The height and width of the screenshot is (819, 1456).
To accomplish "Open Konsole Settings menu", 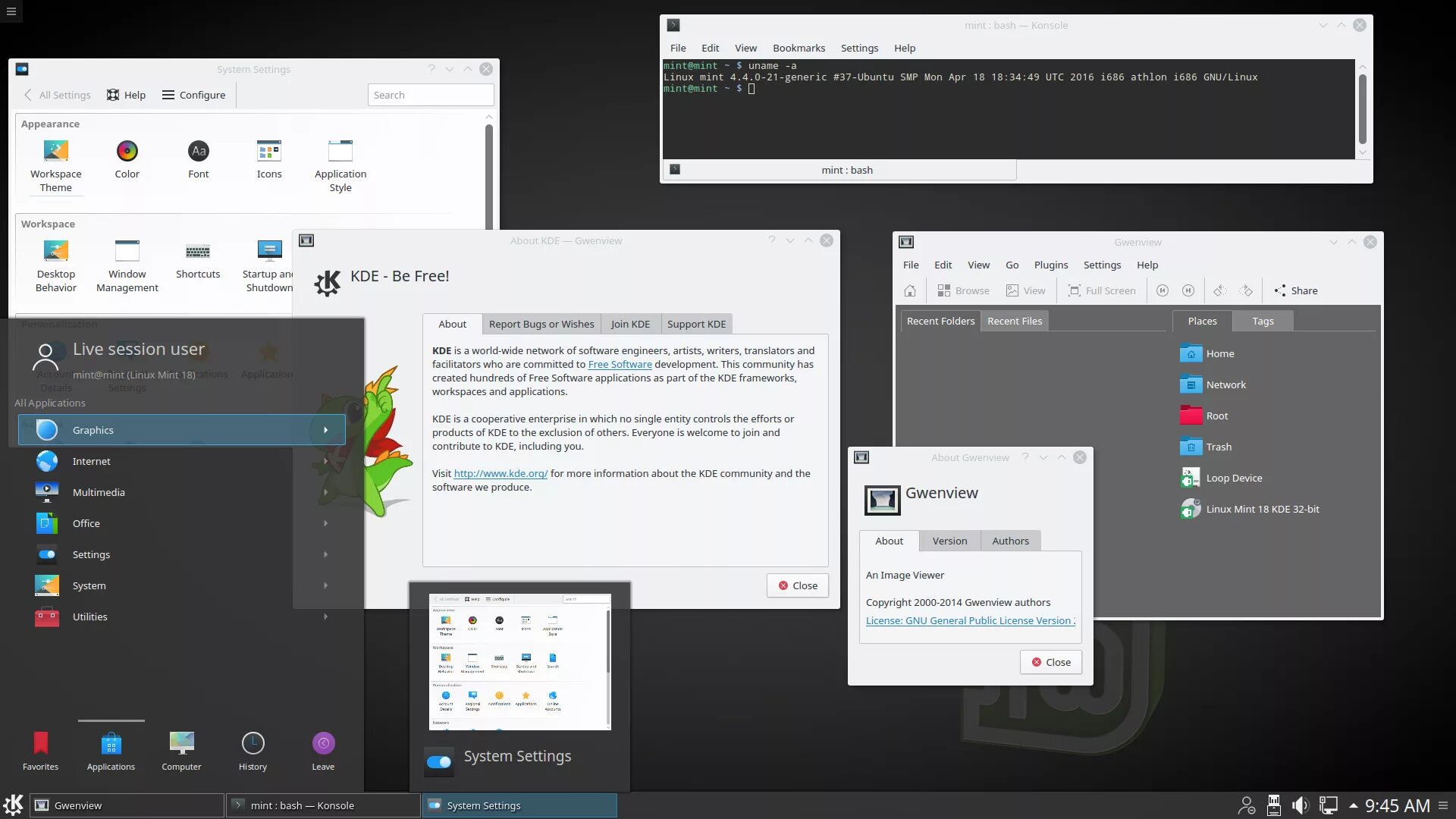I will tap(859, 48).
